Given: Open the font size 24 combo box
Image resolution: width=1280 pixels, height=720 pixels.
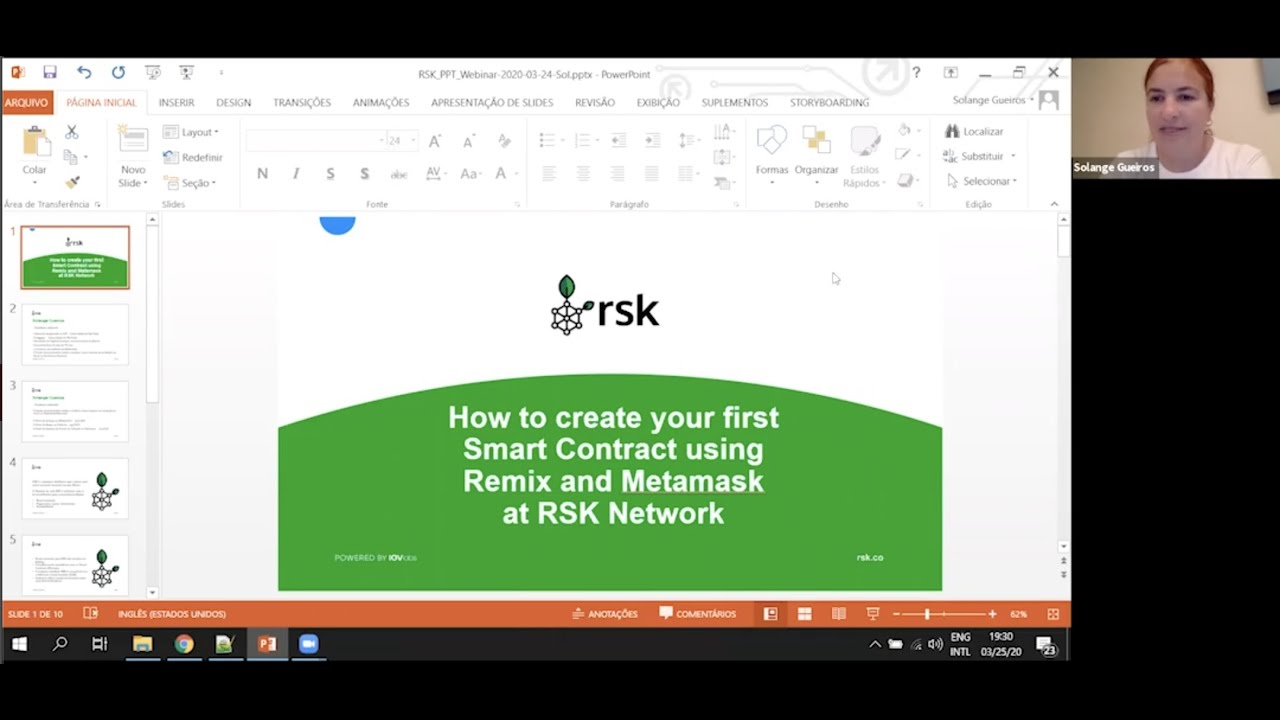Looking at the screenshot, I should tap(401, 141).
